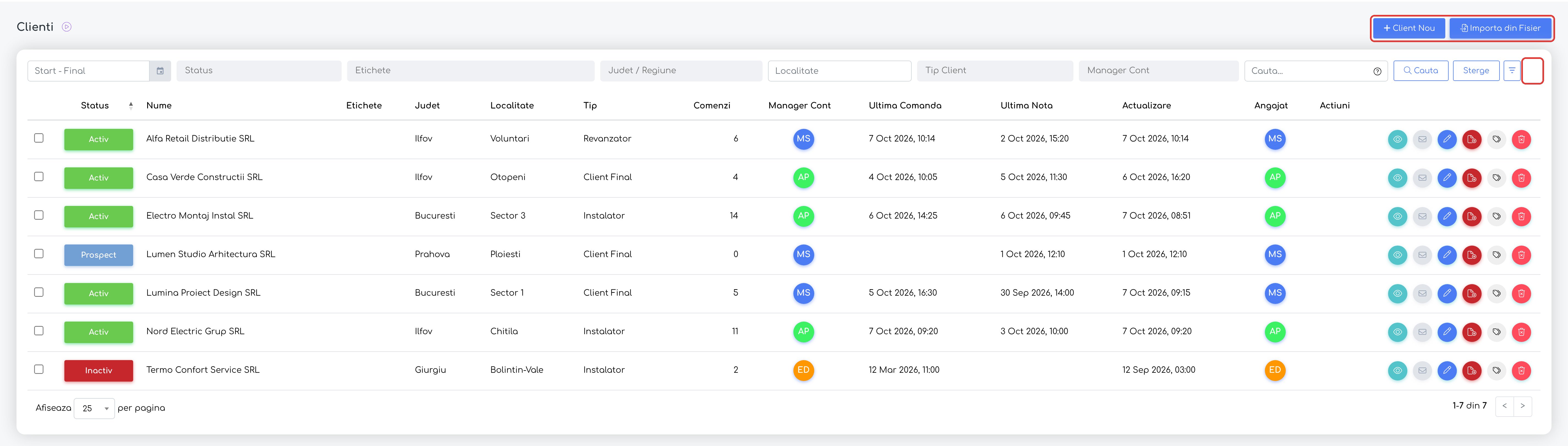Sort table by Status column header
1568x446 pixels.
click(95, 105)
